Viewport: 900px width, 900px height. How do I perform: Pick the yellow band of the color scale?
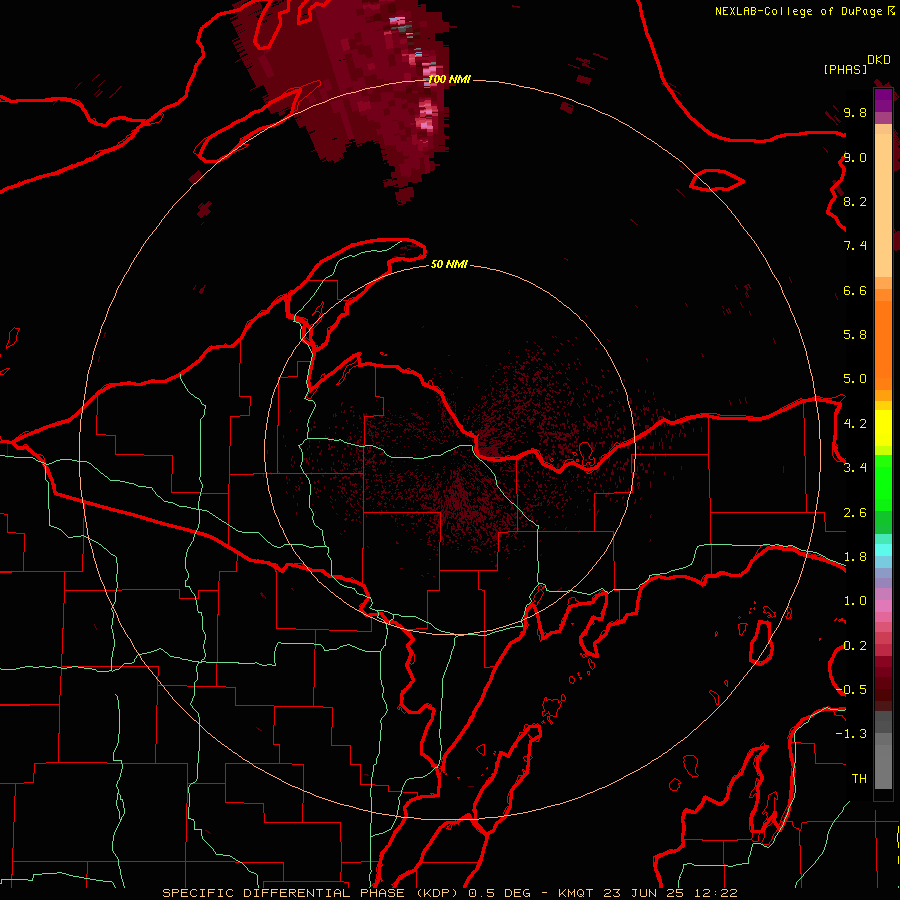[883, 428]
